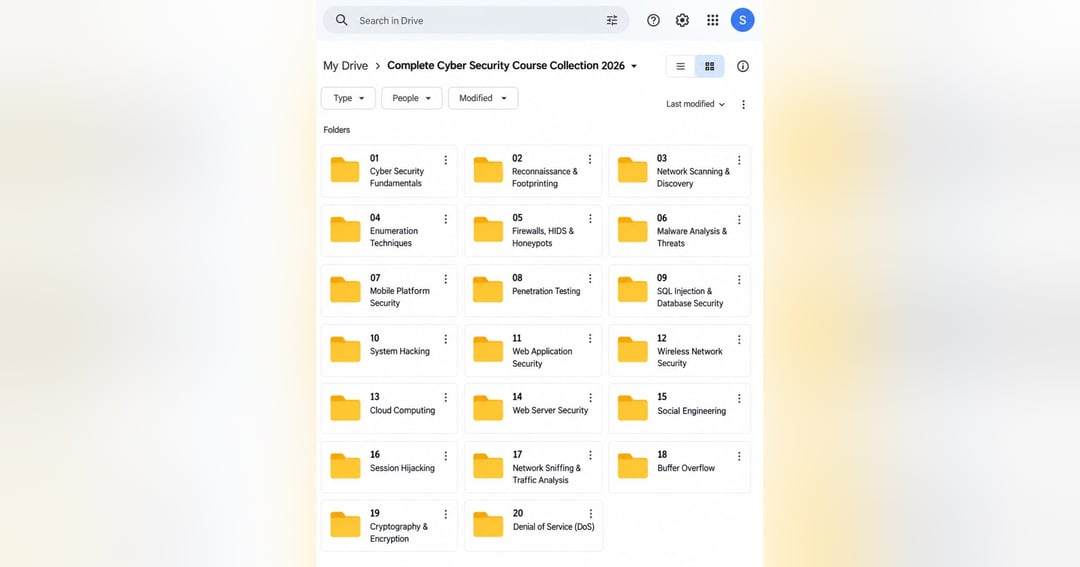1080x567 pixels.
Task: Focus the Search in Drive field
Action: coord(475,21)
